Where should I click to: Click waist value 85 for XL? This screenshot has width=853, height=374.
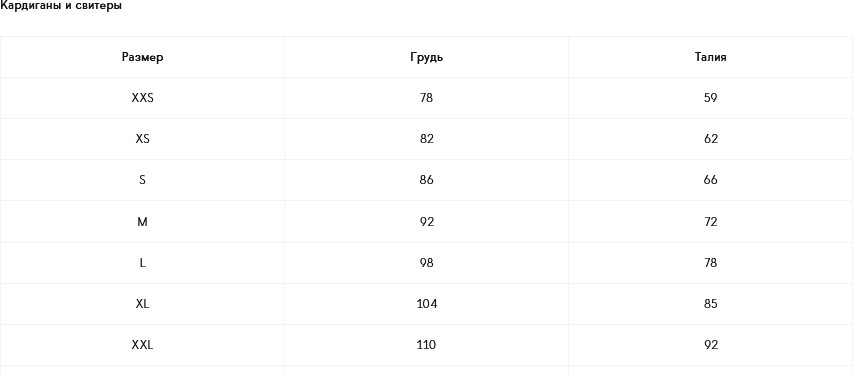[x=710, y=303]
